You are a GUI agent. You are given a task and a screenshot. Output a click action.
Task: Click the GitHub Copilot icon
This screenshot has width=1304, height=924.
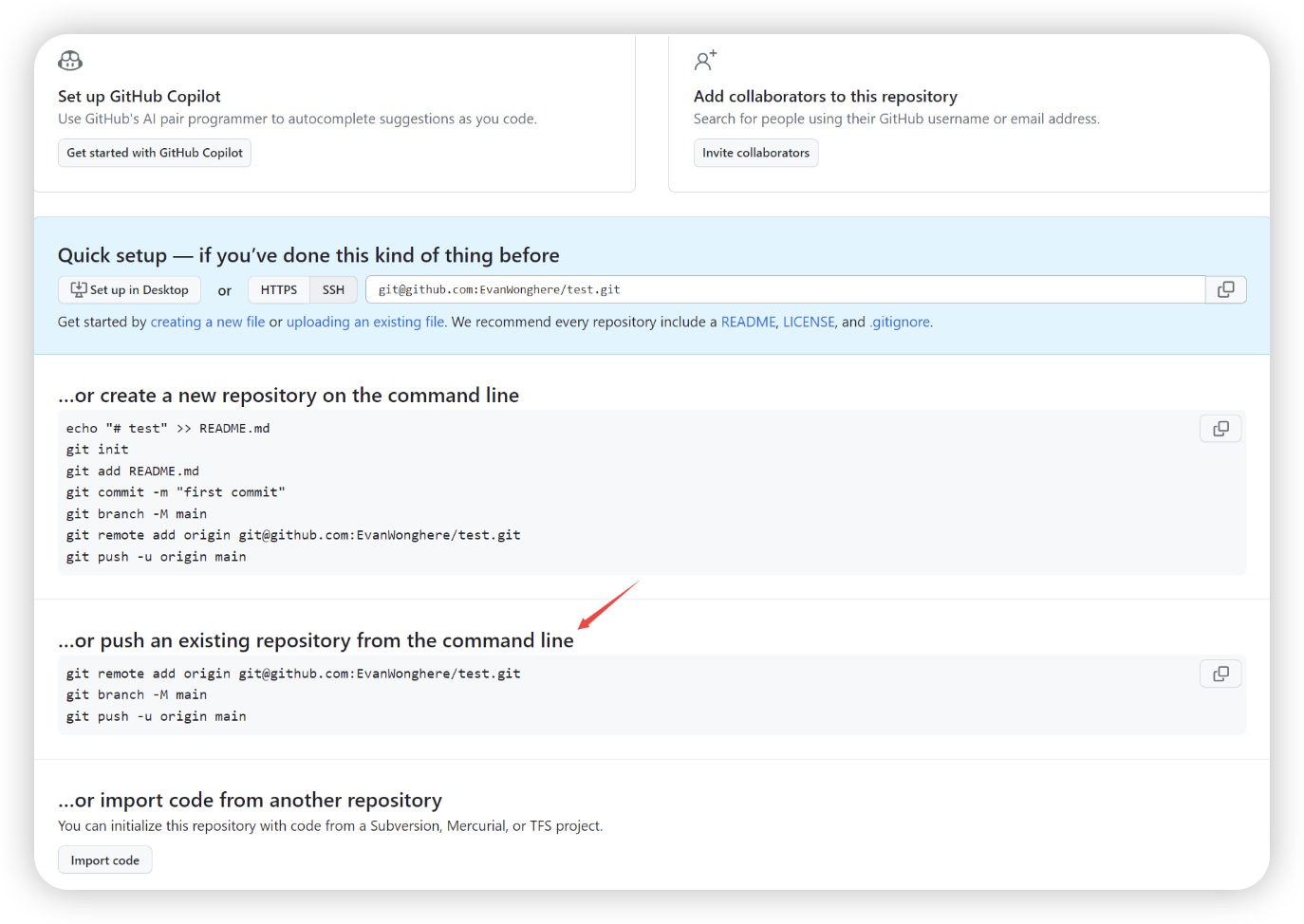coord(70,61)
